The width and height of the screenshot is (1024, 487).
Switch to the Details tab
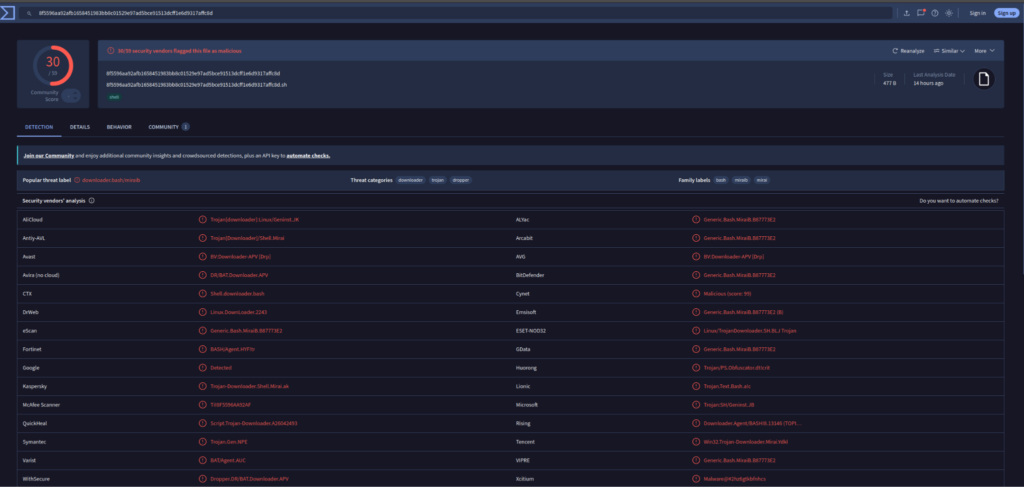tap(80, 127)
